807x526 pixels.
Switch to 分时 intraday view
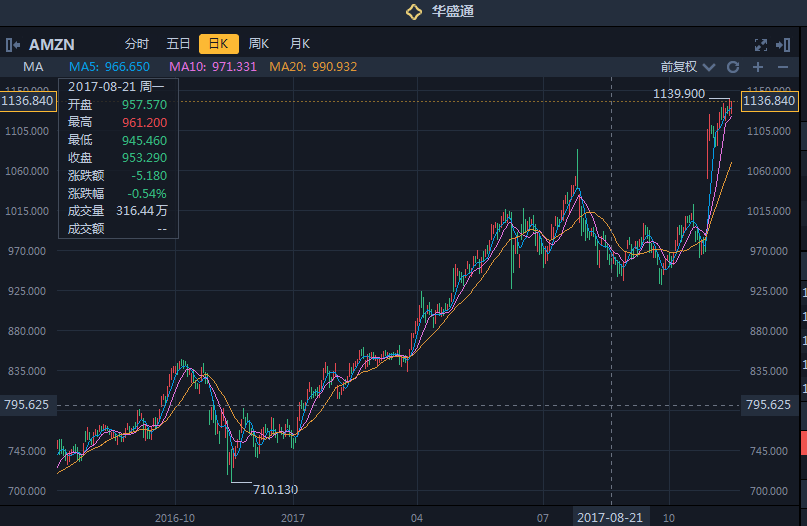point(137,44)
